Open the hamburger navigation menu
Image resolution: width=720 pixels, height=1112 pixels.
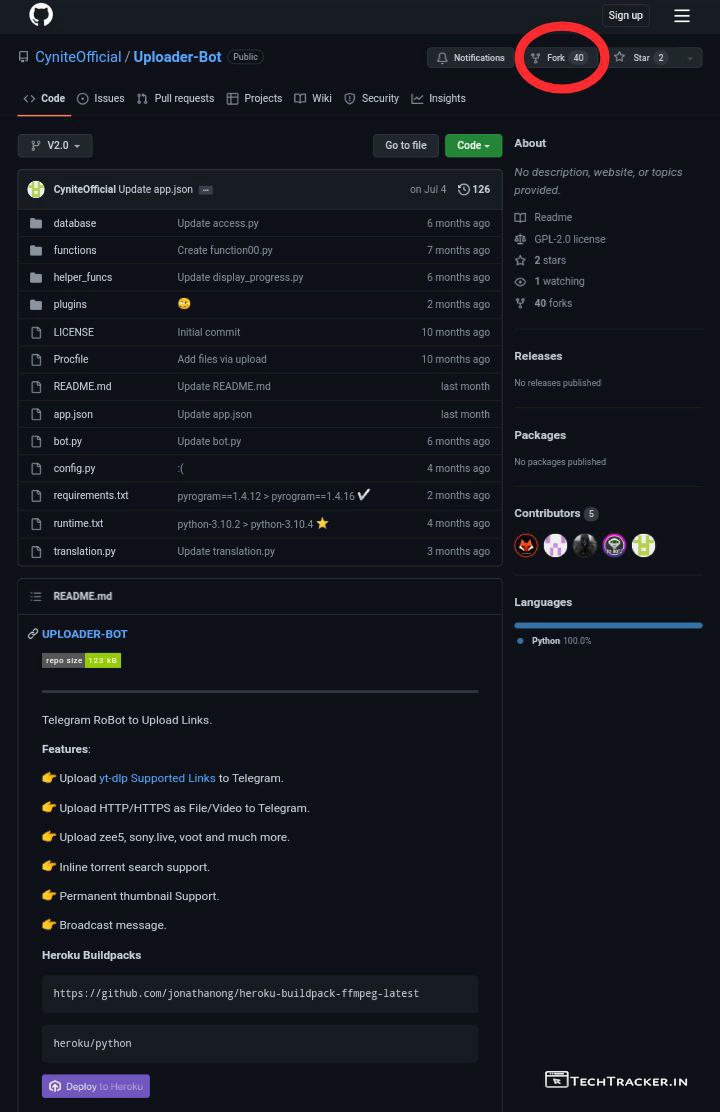pyautogui.click(x=682, y=15)
